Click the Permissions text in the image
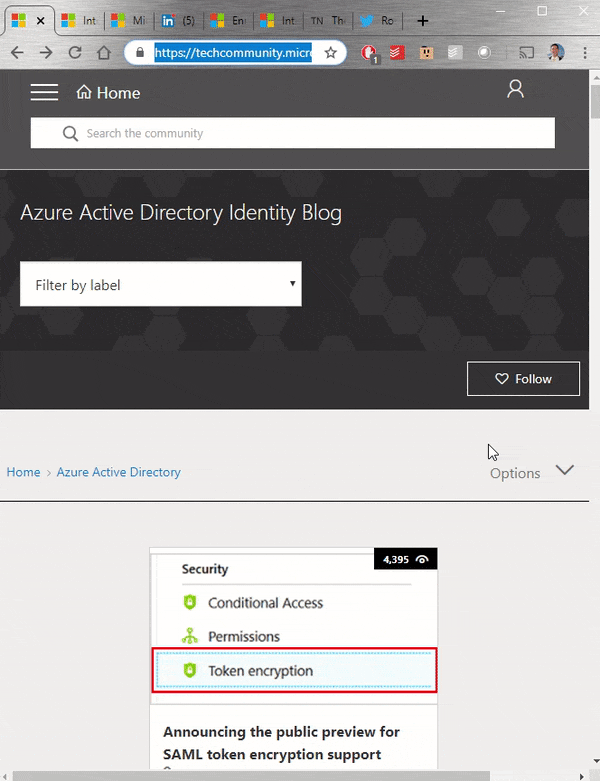The image size is (600, 781). [x=244, y=636]
